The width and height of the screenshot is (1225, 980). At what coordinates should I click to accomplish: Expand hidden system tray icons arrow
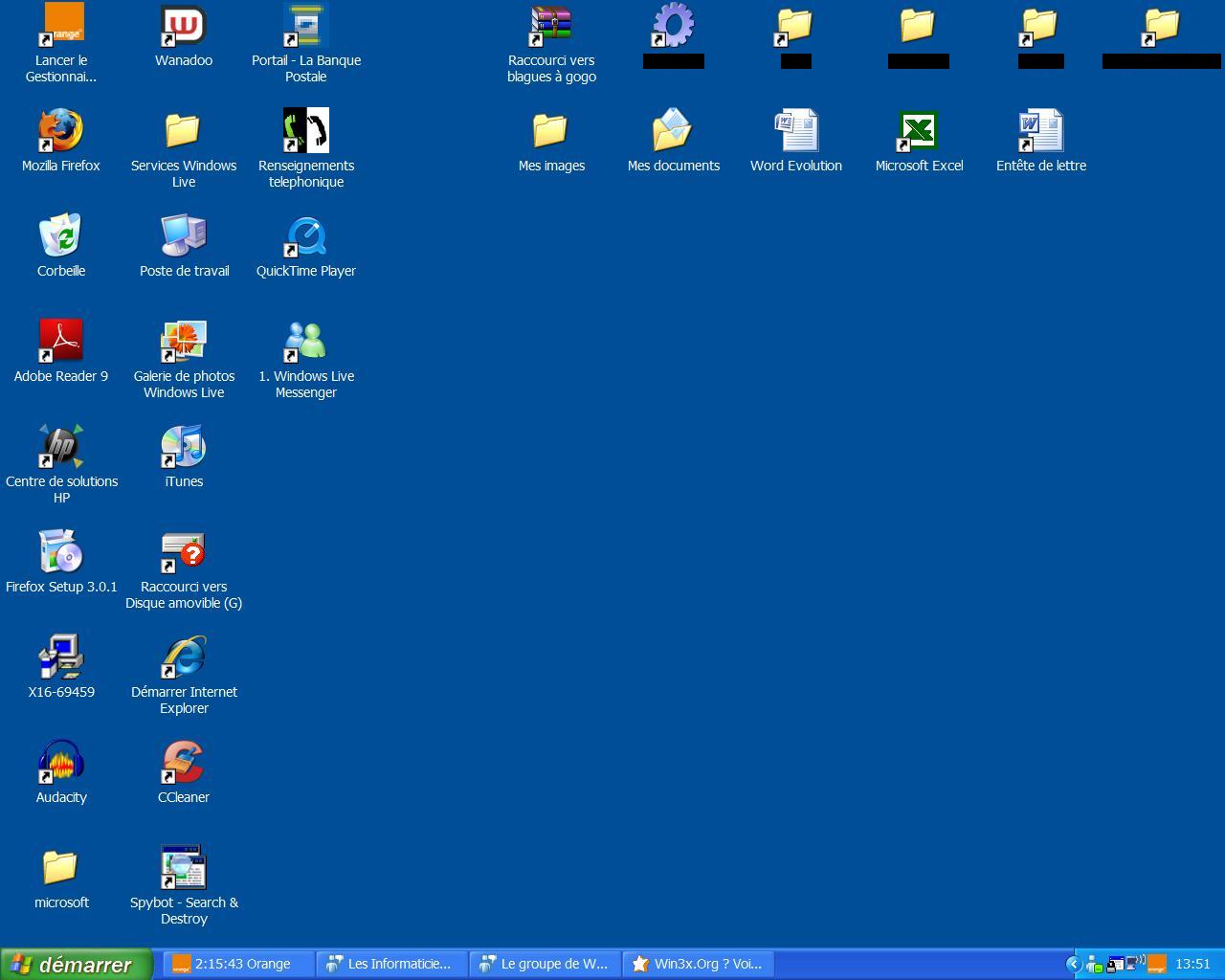1074,965
